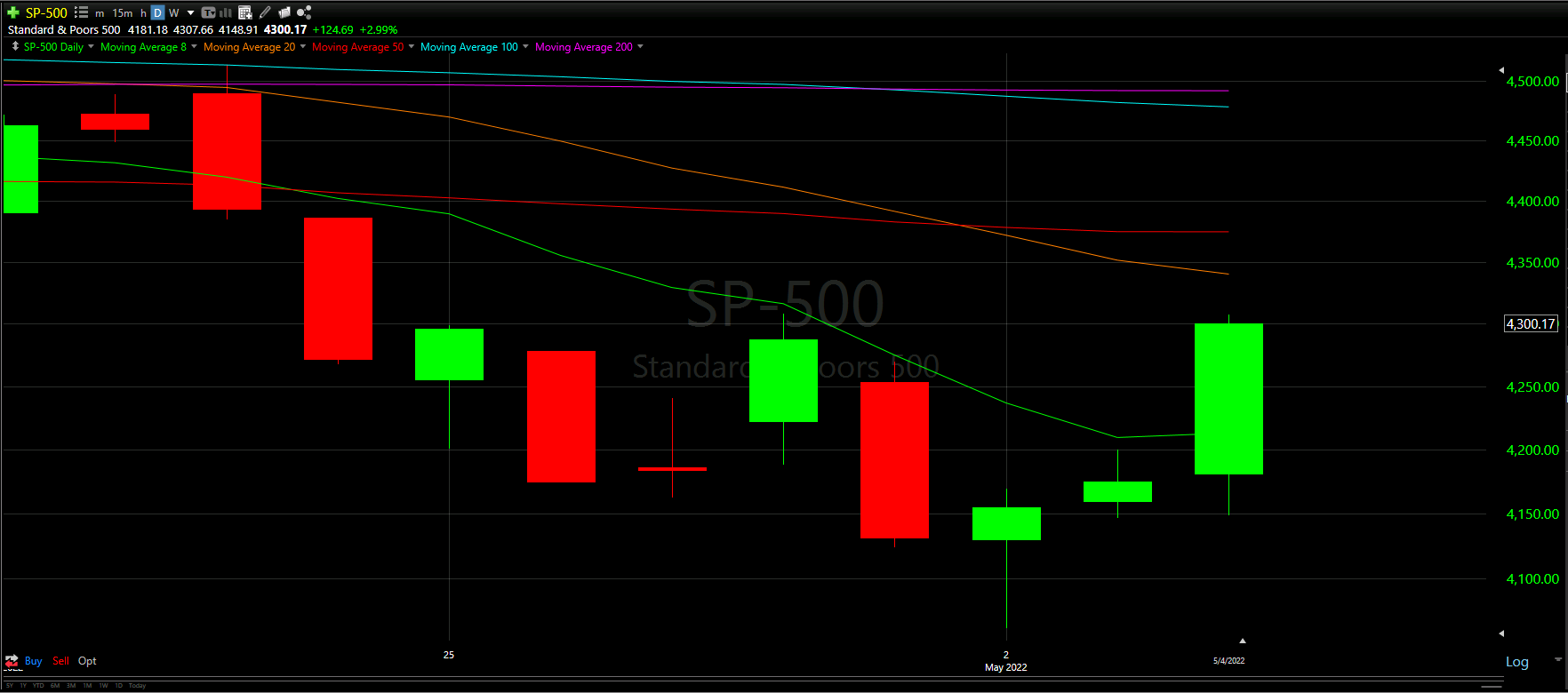1568x693 pixels.
Task: Click the +2.99% percent change value
Action: tap(379, 29)
